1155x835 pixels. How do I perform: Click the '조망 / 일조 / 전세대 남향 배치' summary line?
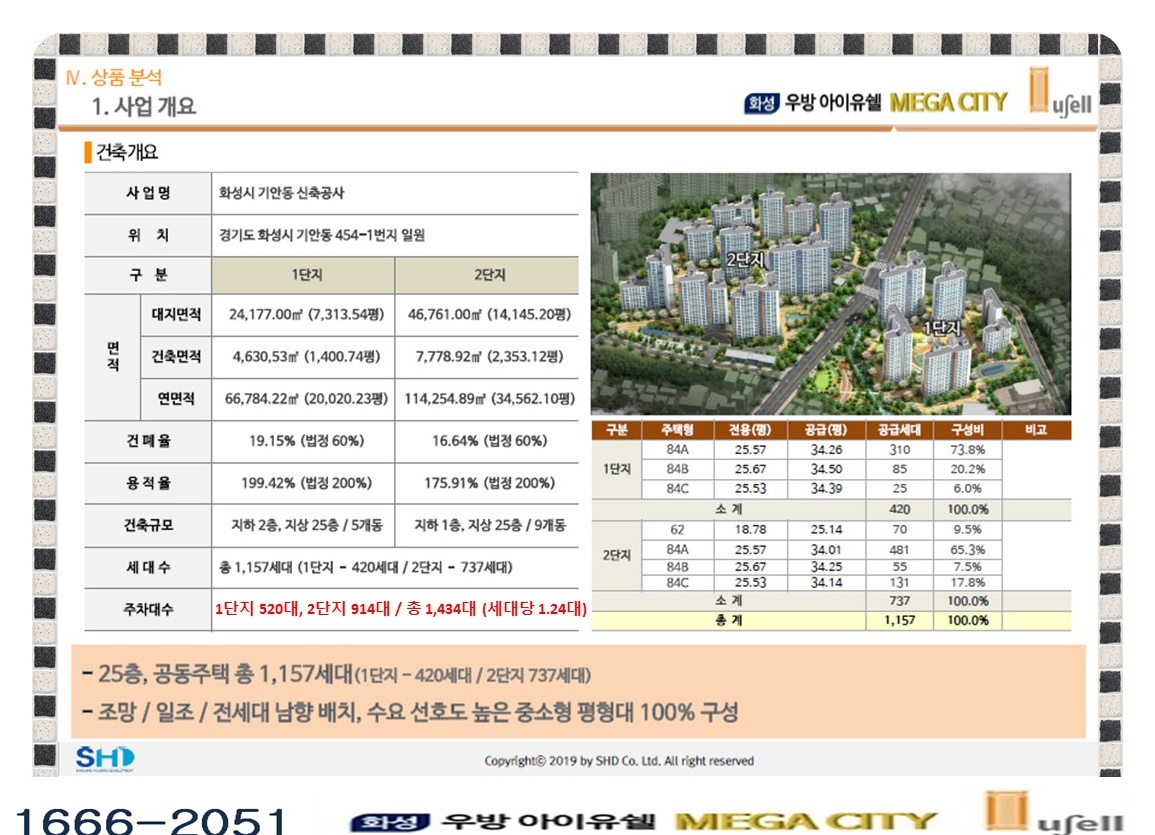[410, 712]
